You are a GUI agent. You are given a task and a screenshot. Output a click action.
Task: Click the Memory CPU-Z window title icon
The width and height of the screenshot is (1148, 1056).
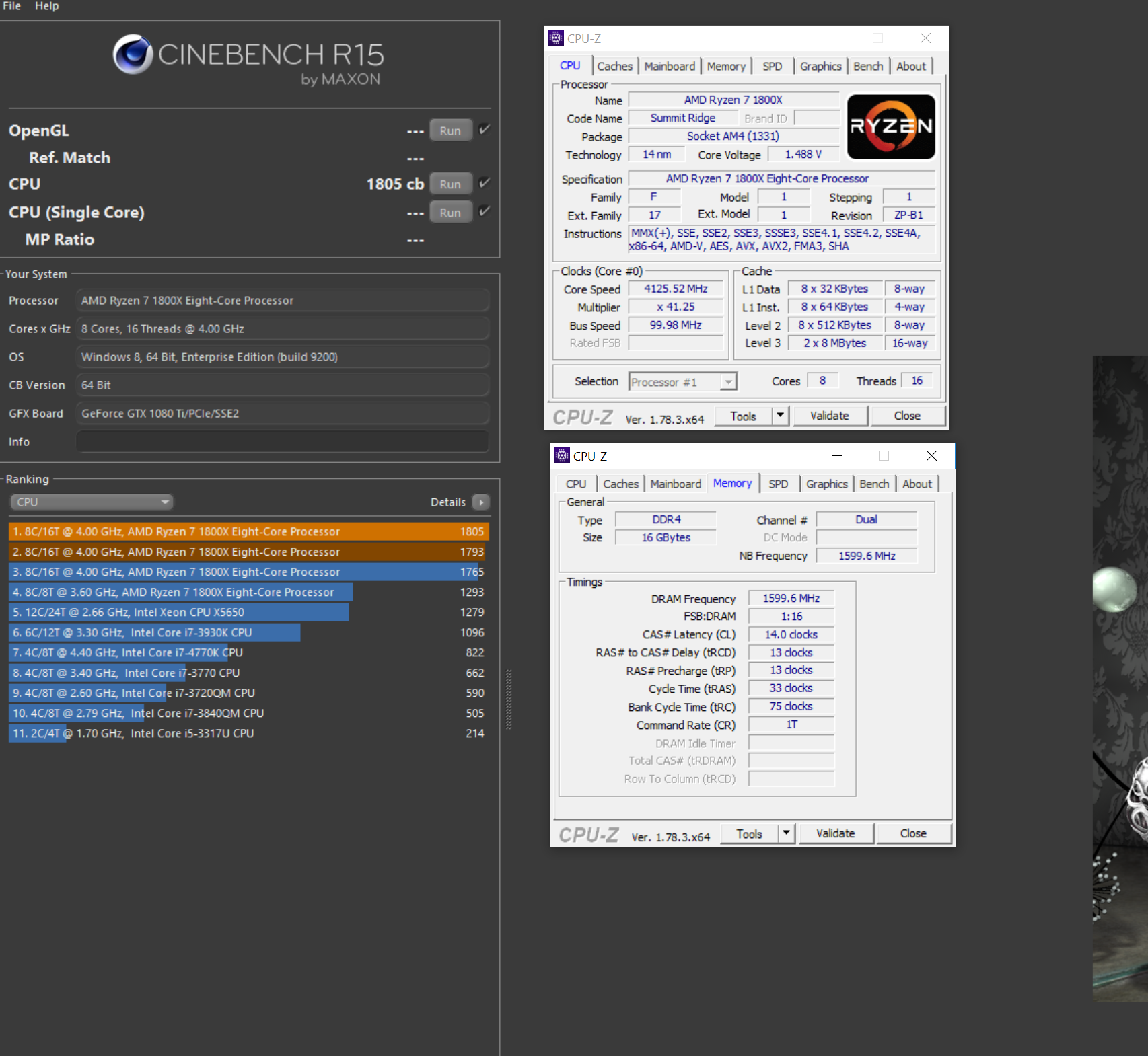point(562,455)
